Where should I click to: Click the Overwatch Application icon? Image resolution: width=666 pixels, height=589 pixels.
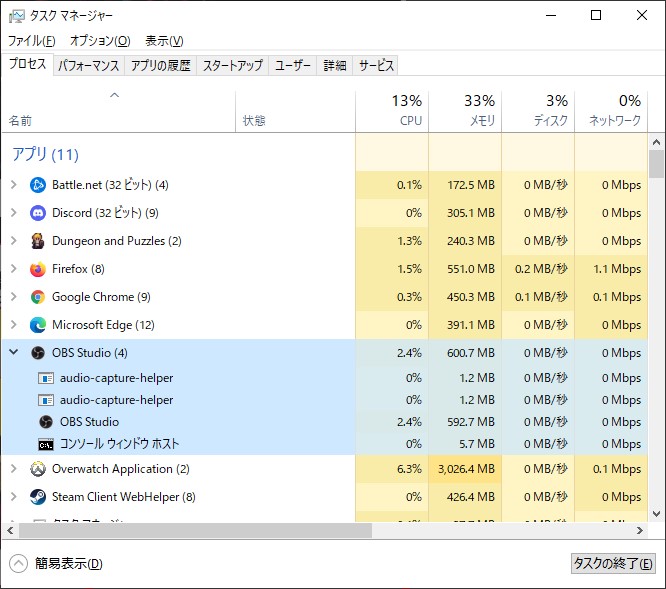38,469
